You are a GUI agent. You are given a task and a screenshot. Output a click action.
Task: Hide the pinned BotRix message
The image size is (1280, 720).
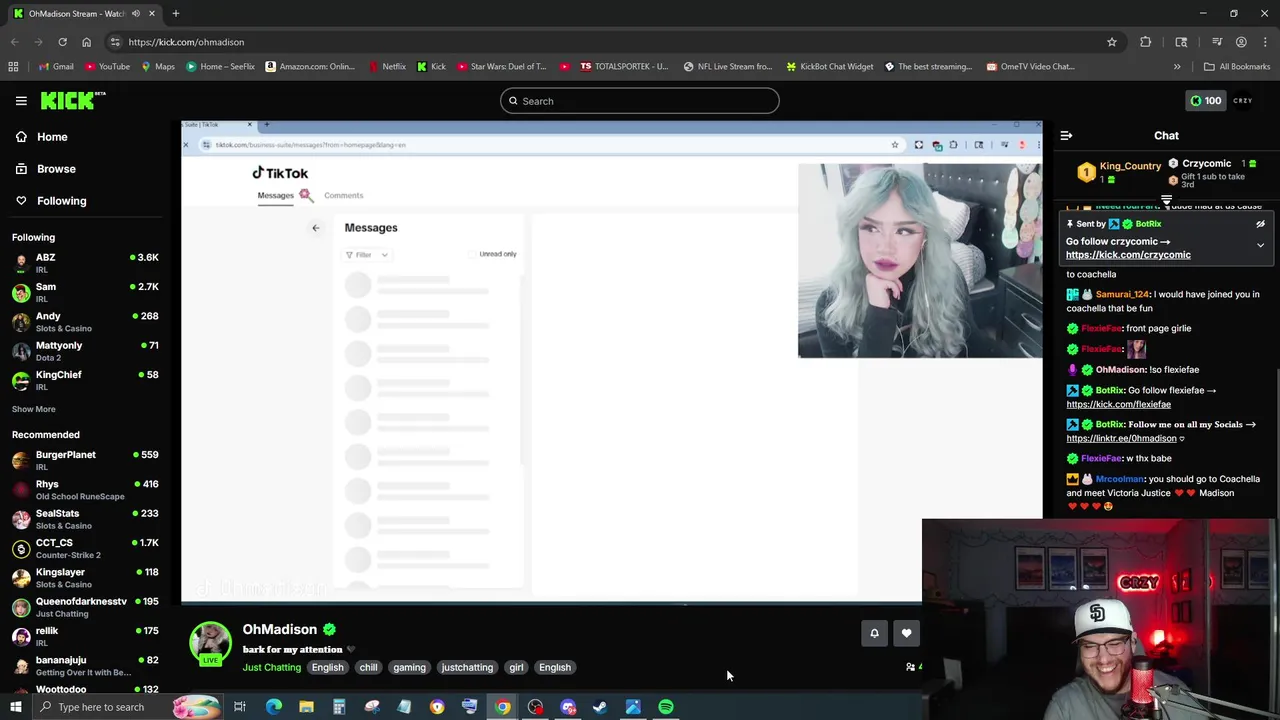pos(1260,224)
